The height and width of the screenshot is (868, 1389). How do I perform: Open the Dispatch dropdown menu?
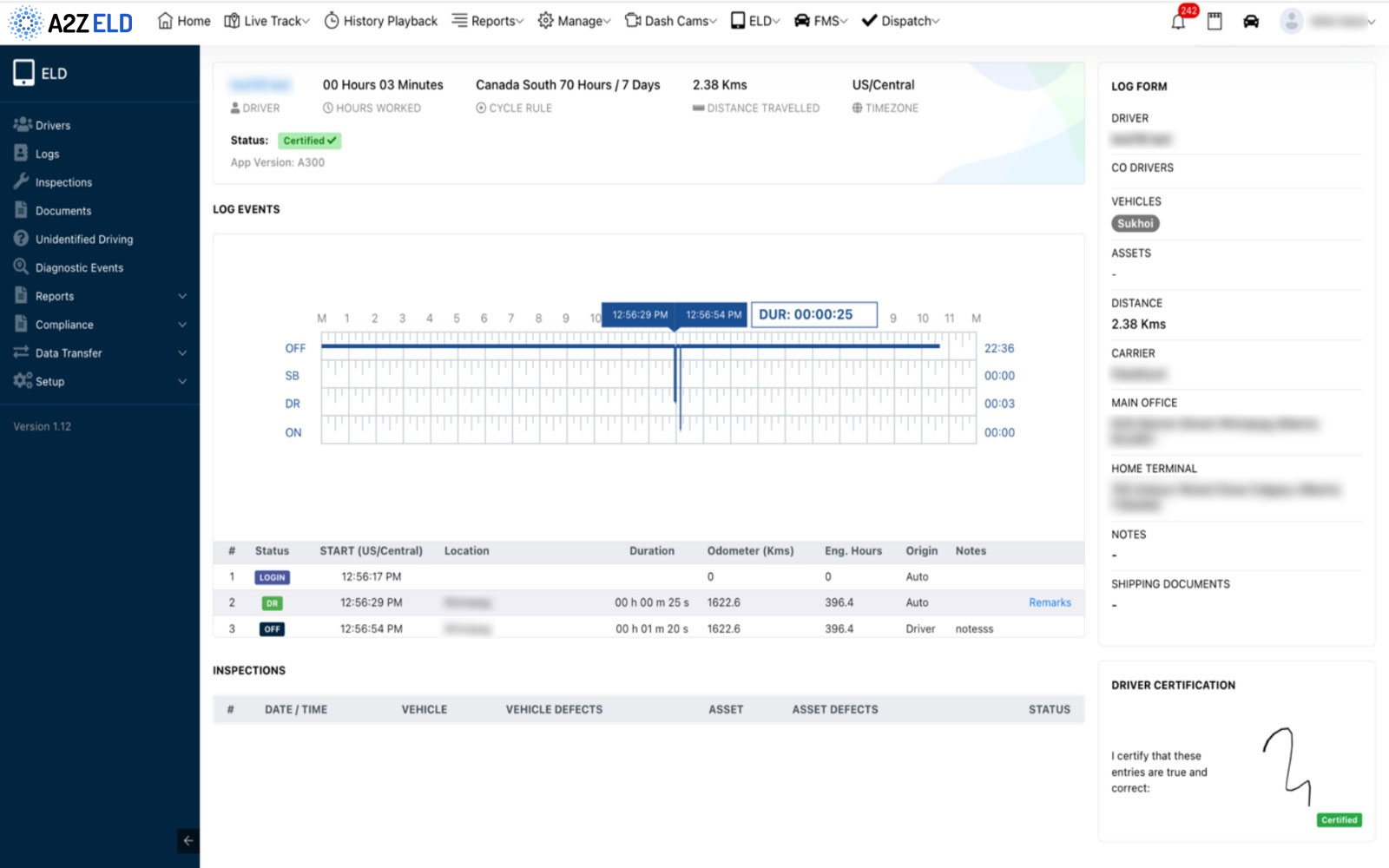pos(900,21)
